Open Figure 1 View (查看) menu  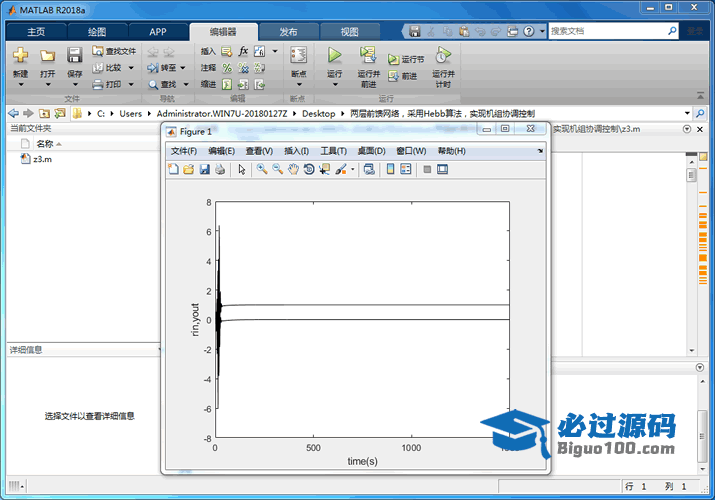(x=259, y=151)
